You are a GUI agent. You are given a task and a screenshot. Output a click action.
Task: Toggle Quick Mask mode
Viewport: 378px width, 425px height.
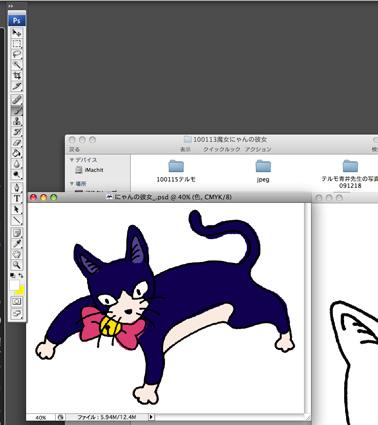16,302
